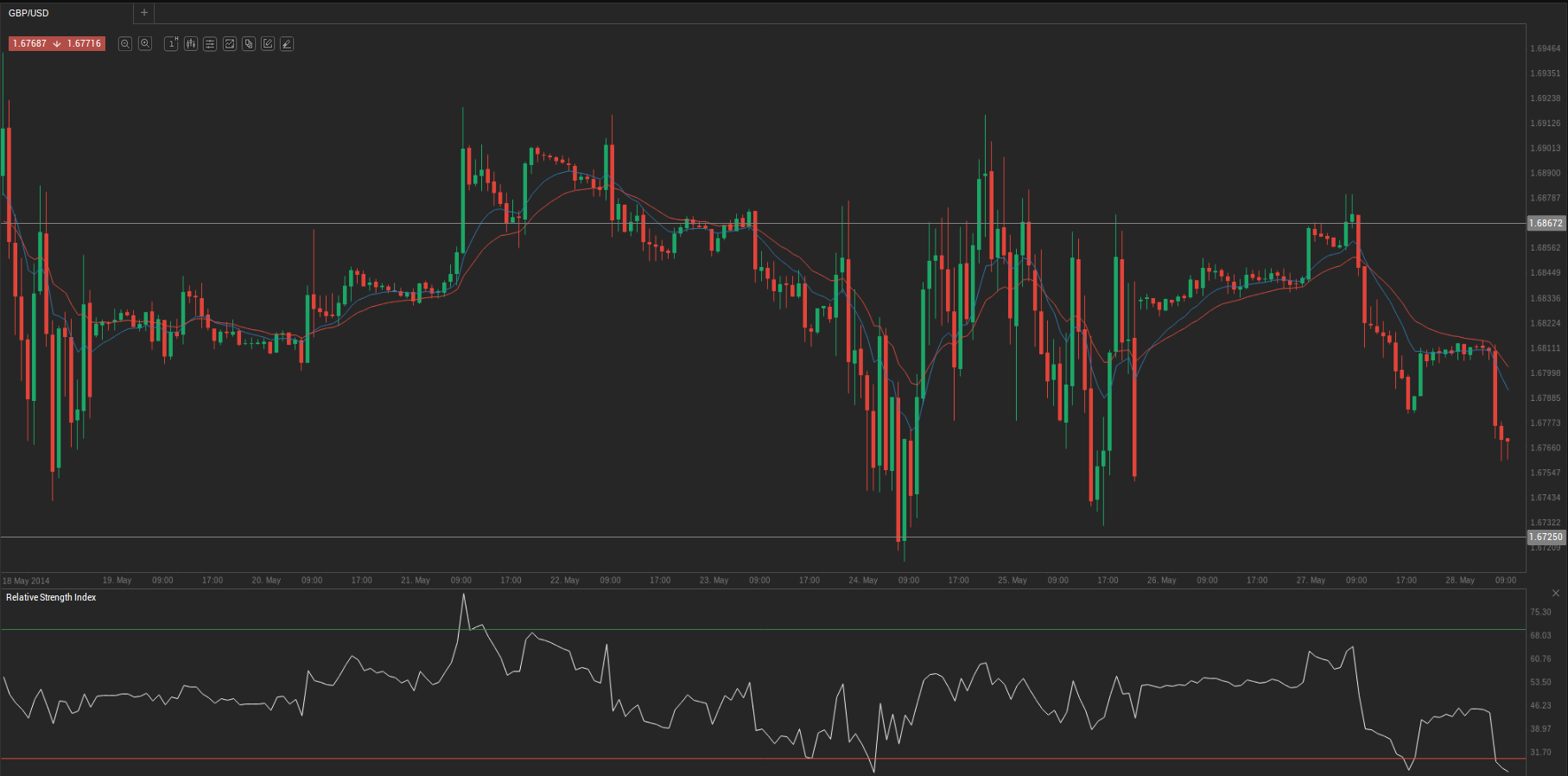1568x776 pixels.
Task: Select the 1.68672 price line label
Action: [x=1546, y=223]
